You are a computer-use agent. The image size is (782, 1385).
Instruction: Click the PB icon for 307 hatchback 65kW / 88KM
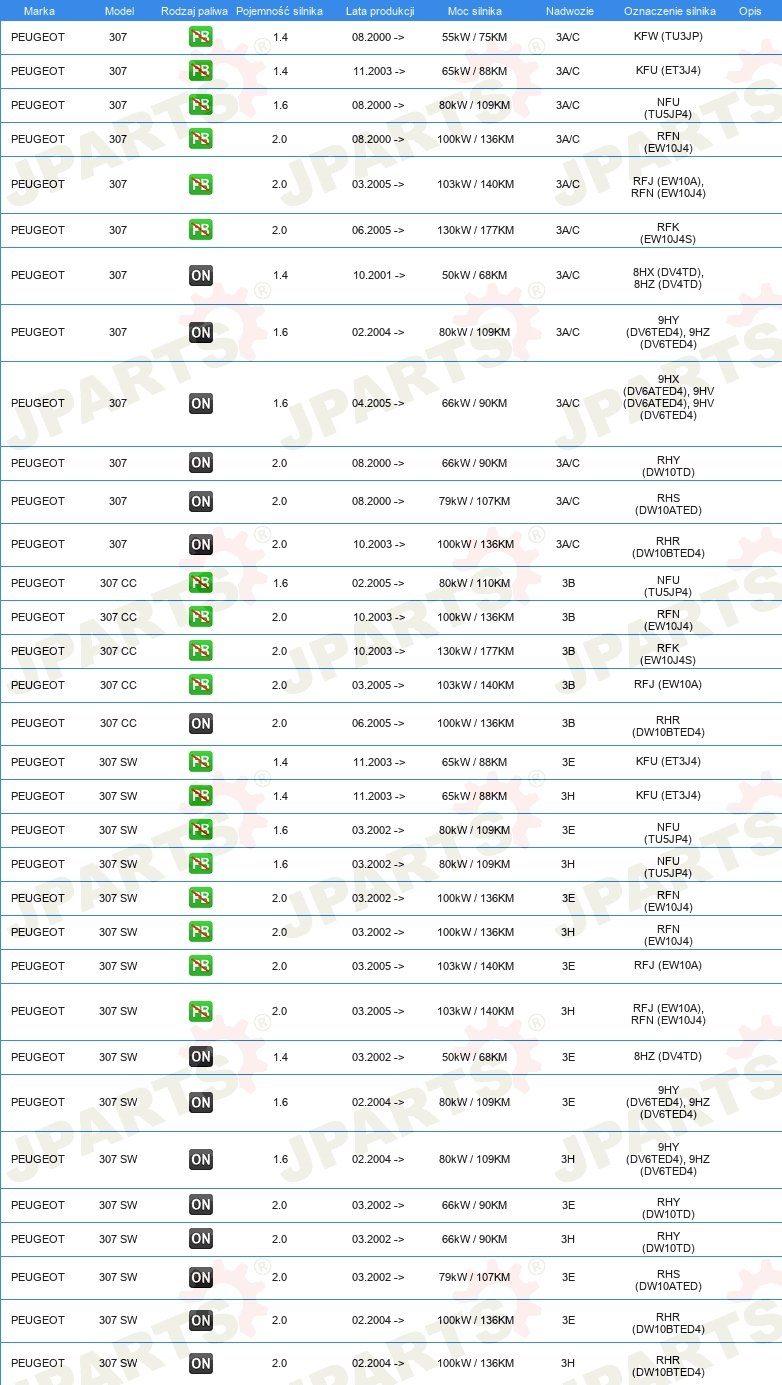[x=201, y=71]
